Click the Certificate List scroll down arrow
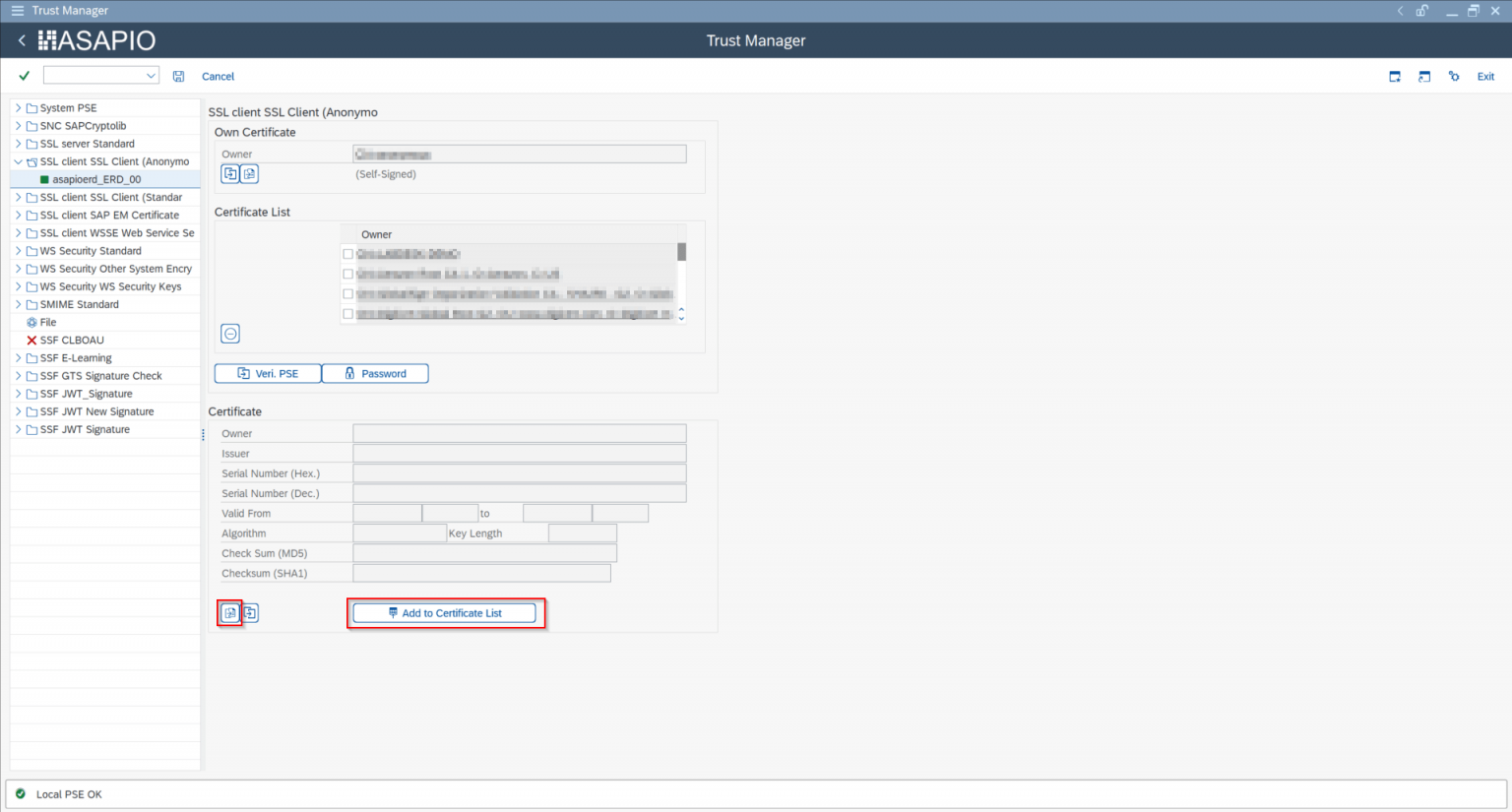The height and width of the screenshot is (812, 1512). 681,319
